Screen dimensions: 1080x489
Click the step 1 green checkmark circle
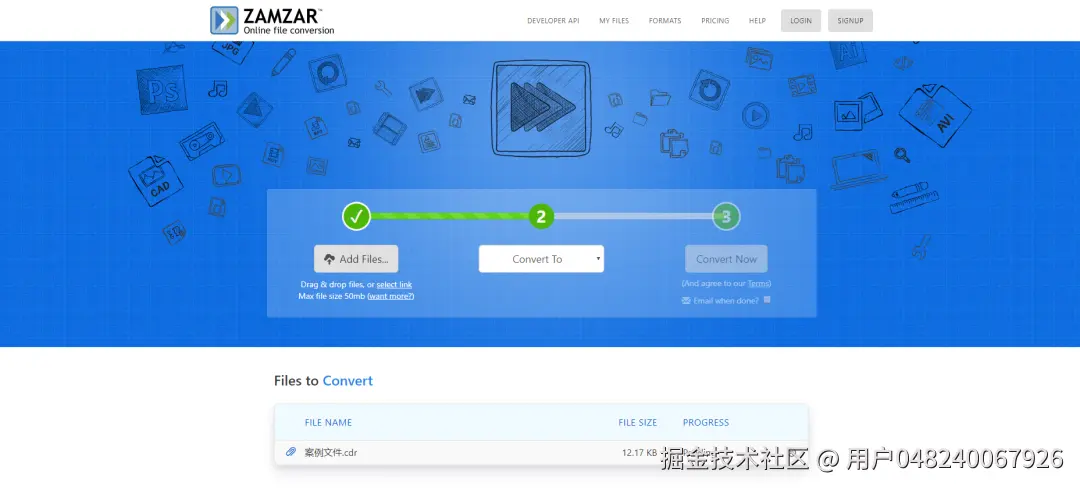point(356,217)
